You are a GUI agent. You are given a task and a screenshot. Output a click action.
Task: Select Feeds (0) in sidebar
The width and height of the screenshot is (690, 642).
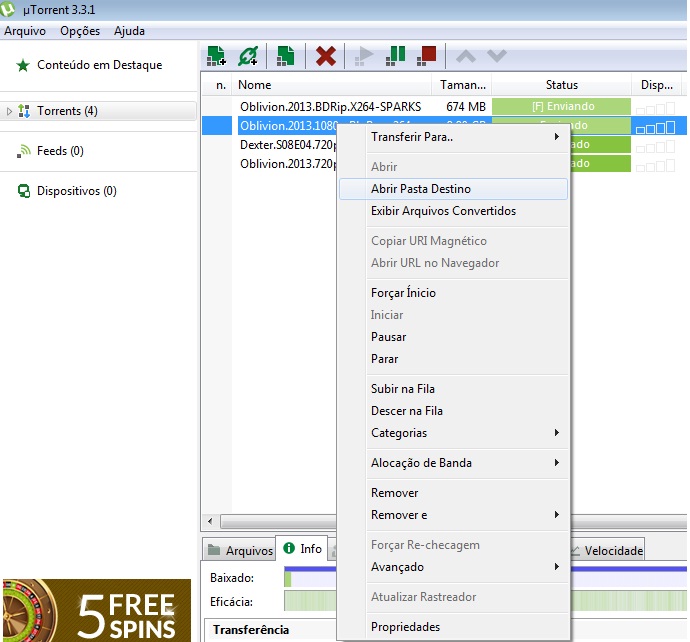pos(60,151)
